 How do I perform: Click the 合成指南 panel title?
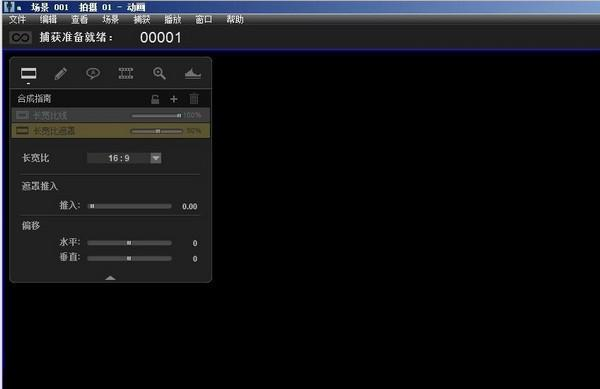[34, 99]
